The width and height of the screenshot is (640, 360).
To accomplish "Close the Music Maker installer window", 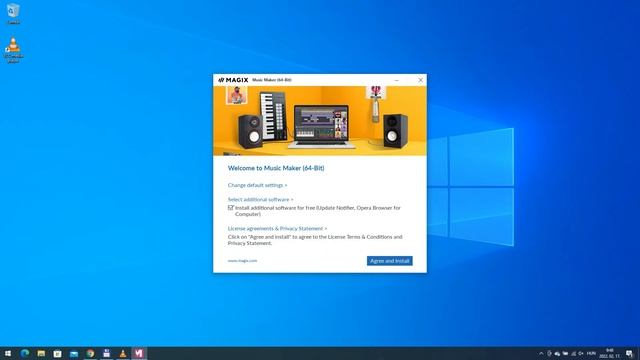I will 420,80.
